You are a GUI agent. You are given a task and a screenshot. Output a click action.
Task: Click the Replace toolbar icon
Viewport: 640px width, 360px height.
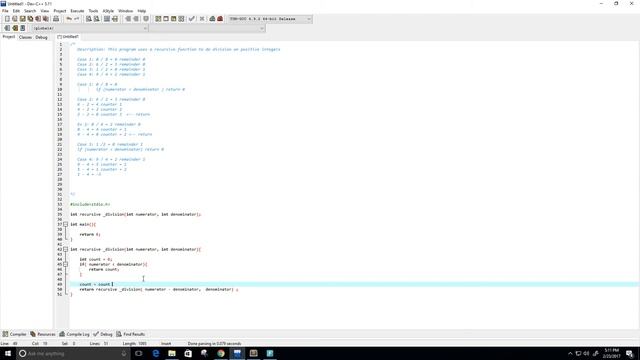point(97,19)
